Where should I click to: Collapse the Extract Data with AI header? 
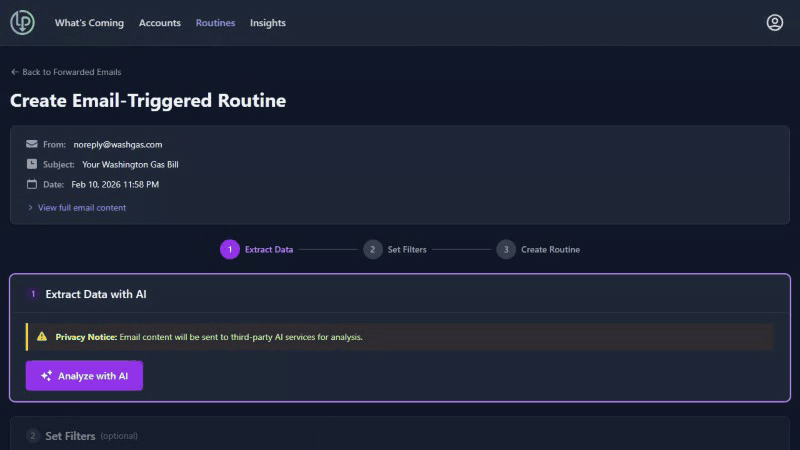coord(96,294)
